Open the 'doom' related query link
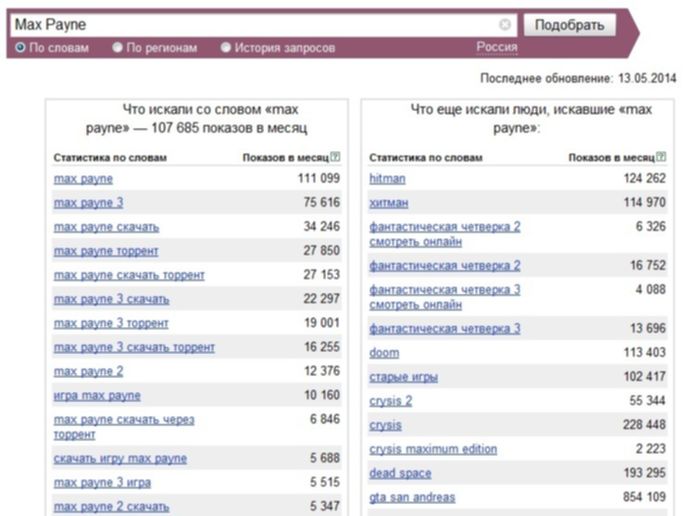 coord(384,353)
